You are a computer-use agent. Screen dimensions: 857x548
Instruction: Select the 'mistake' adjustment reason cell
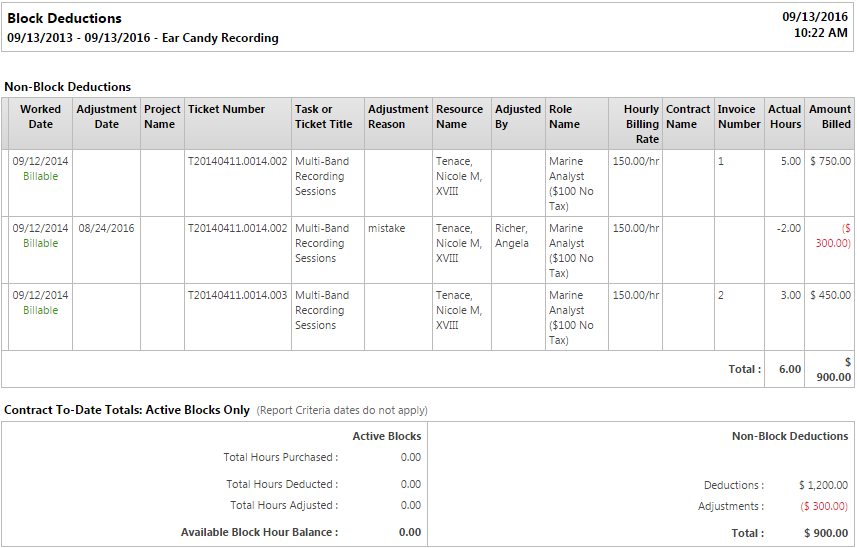386,228
